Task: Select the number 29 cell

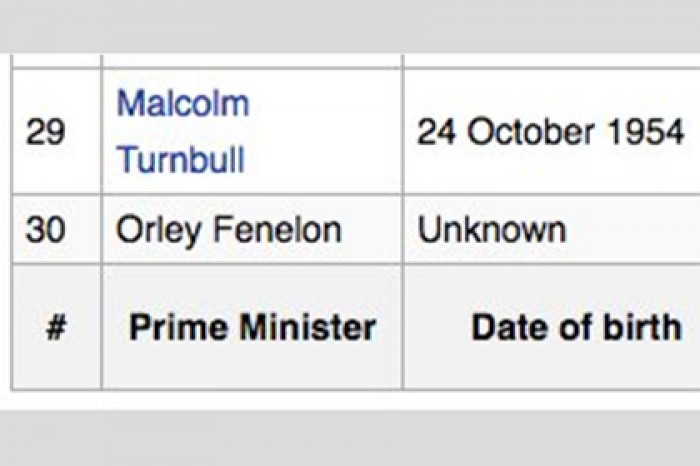Action: click(57, 131)
